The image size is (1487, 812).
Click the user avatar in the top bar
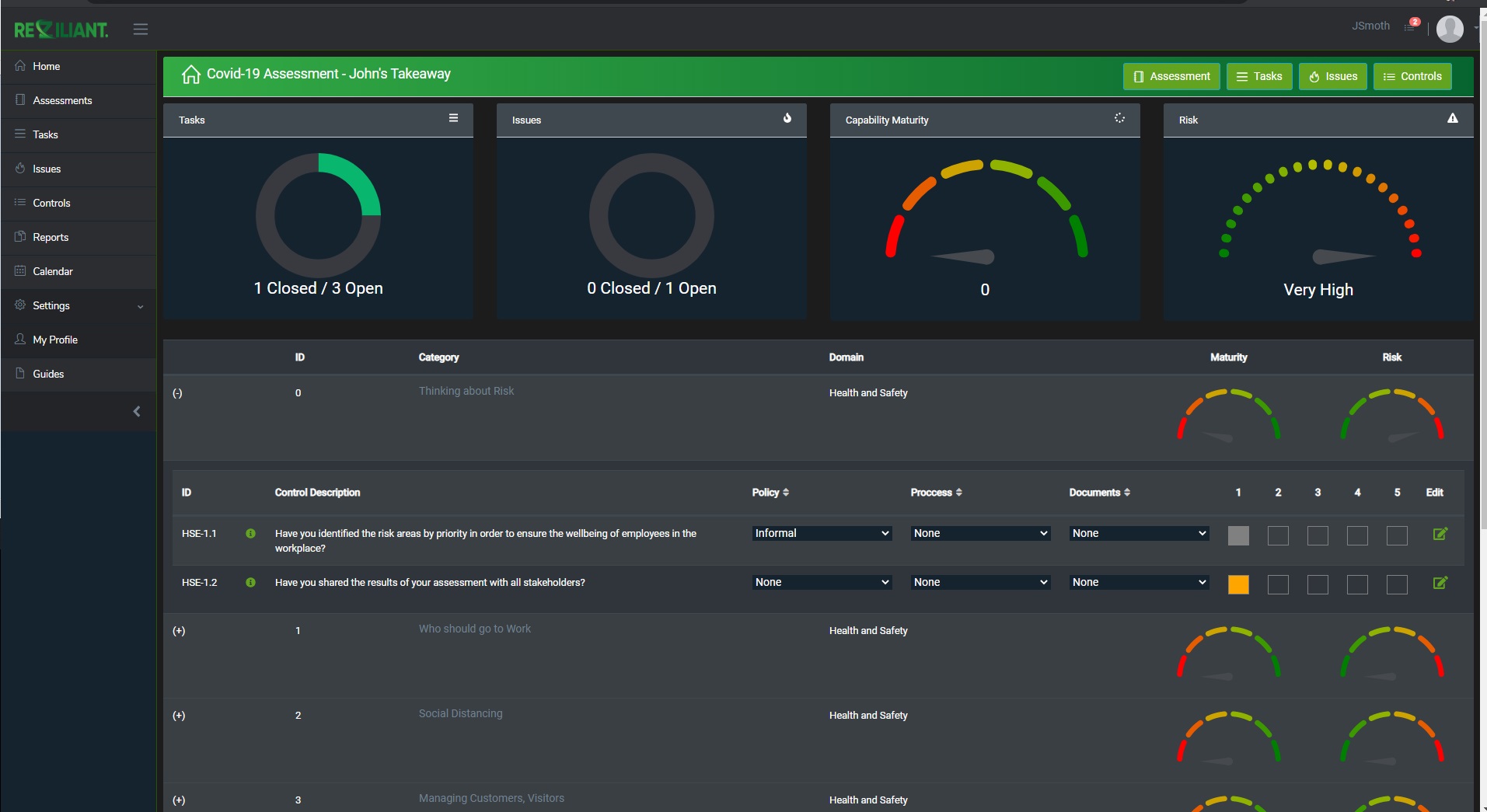1450,30
